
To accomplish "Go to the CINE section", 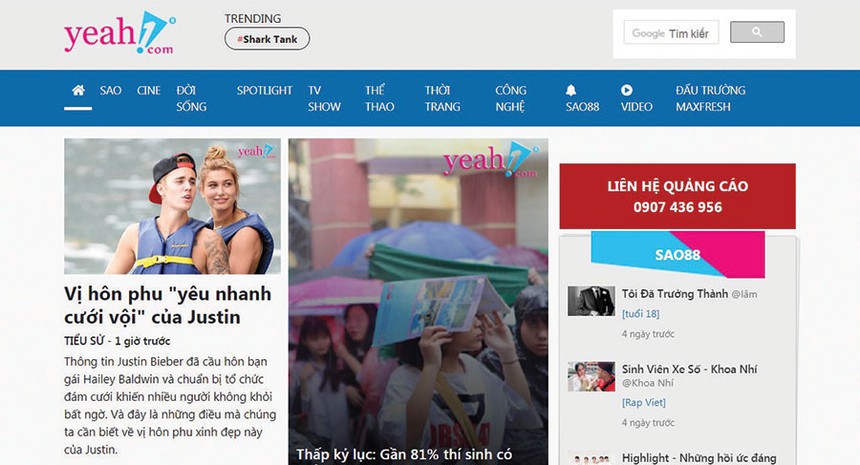I will (x=148, y=90).
